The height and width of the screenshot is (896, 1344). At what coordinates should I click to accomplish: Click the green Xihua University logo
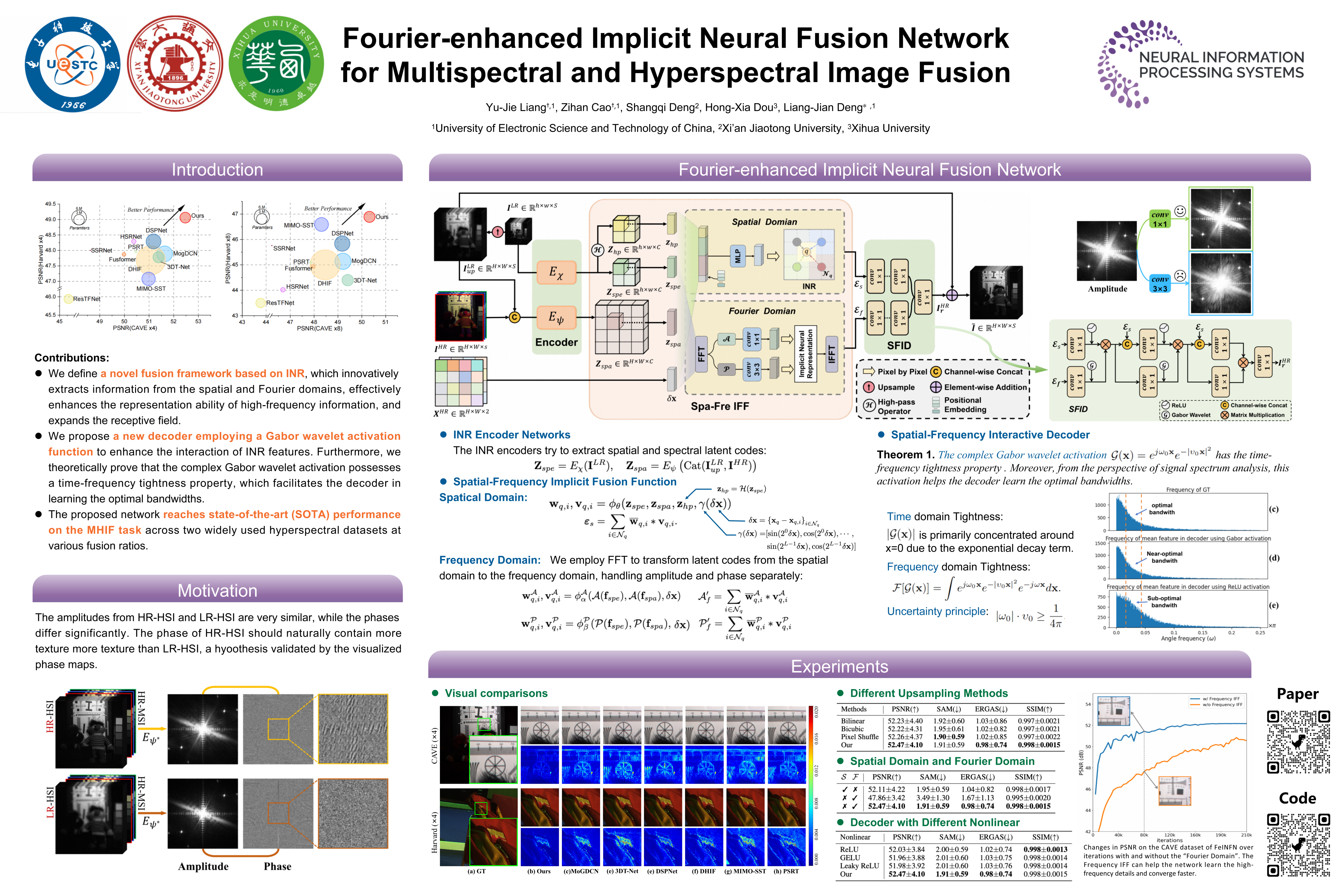(277, 64)
